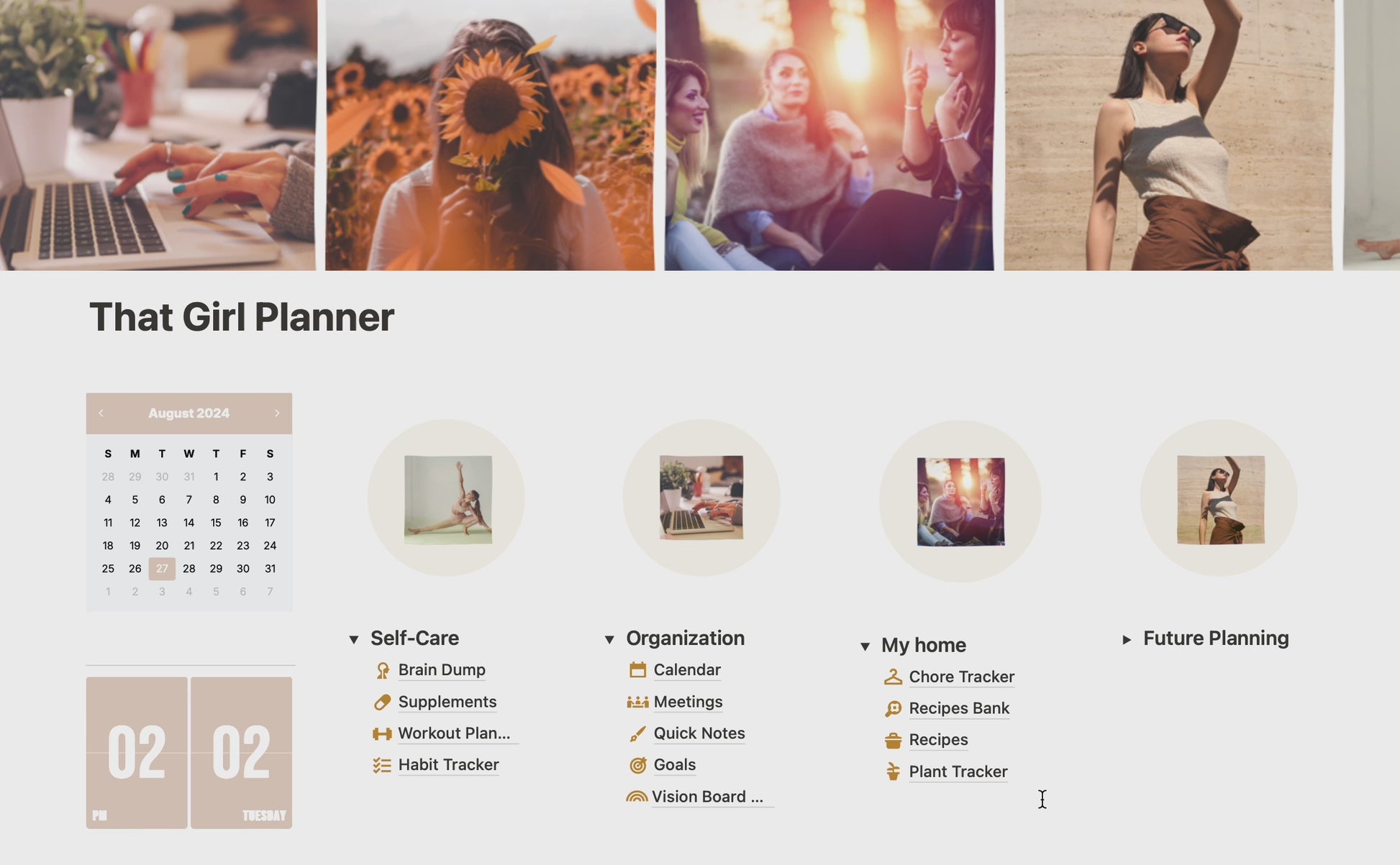
Task: Collapse the Organization toggle section
Action: [609, 639]
